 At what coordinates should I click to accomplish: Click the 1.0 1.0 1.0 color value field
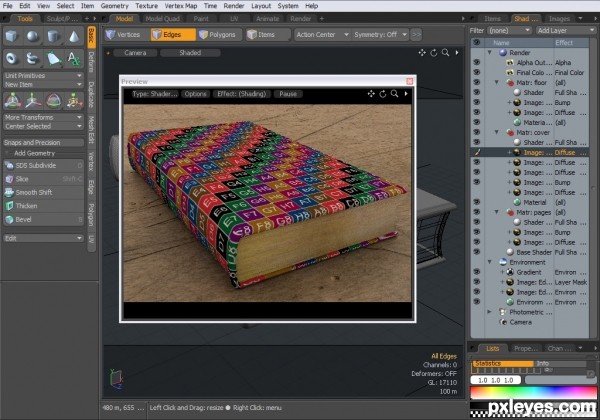point(496,380)
